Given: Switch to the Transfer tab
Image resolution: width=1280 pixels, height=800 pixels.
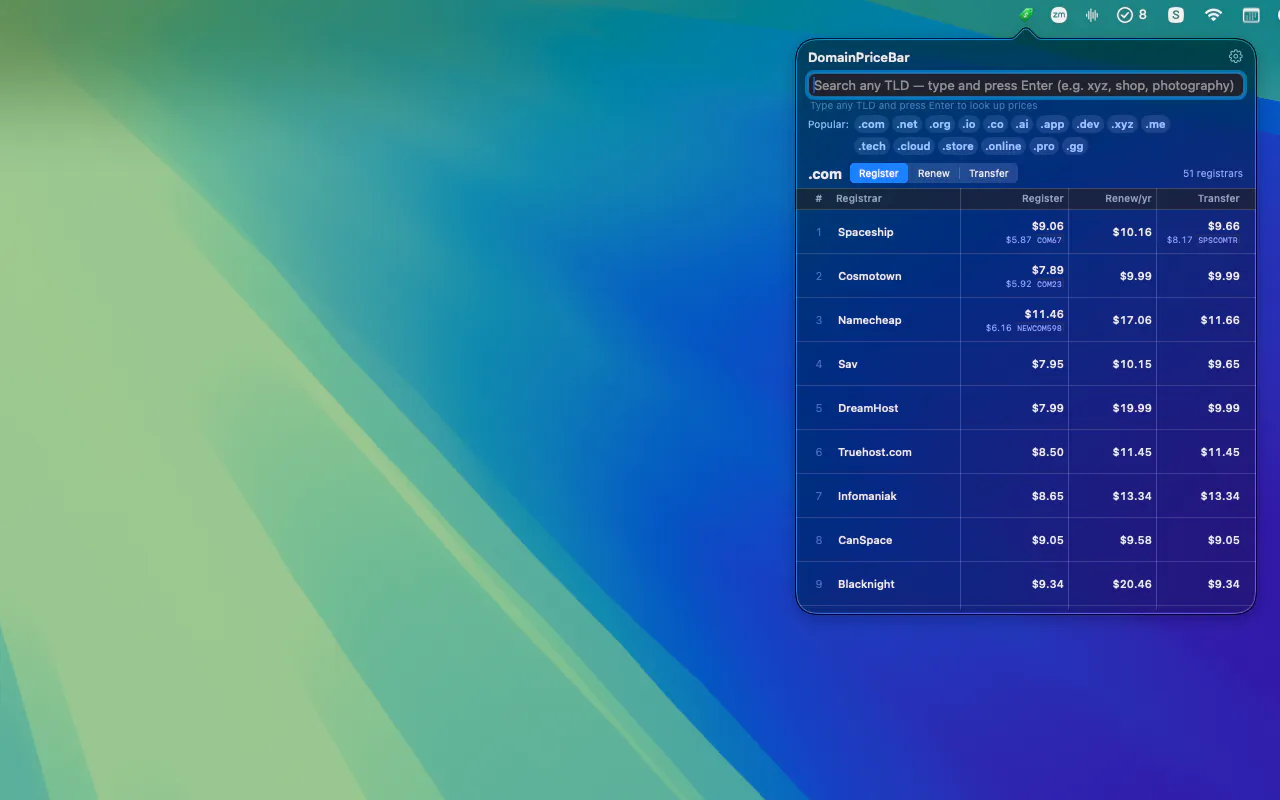Looking at the screenshot, I should (x=989, y=173).
